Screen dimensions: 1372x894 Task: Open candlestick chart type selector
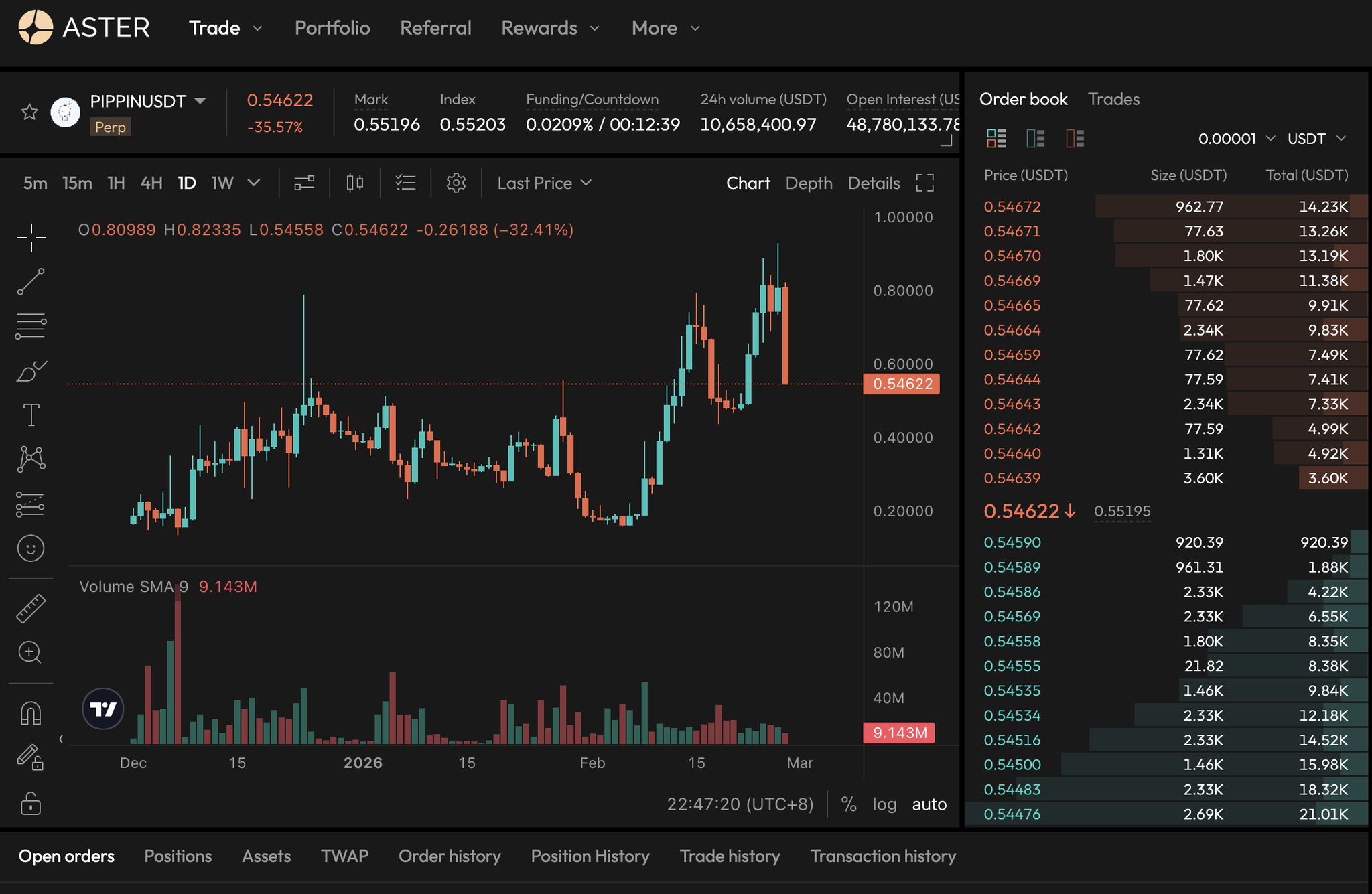pyautogui.click(x=355, y=183)
